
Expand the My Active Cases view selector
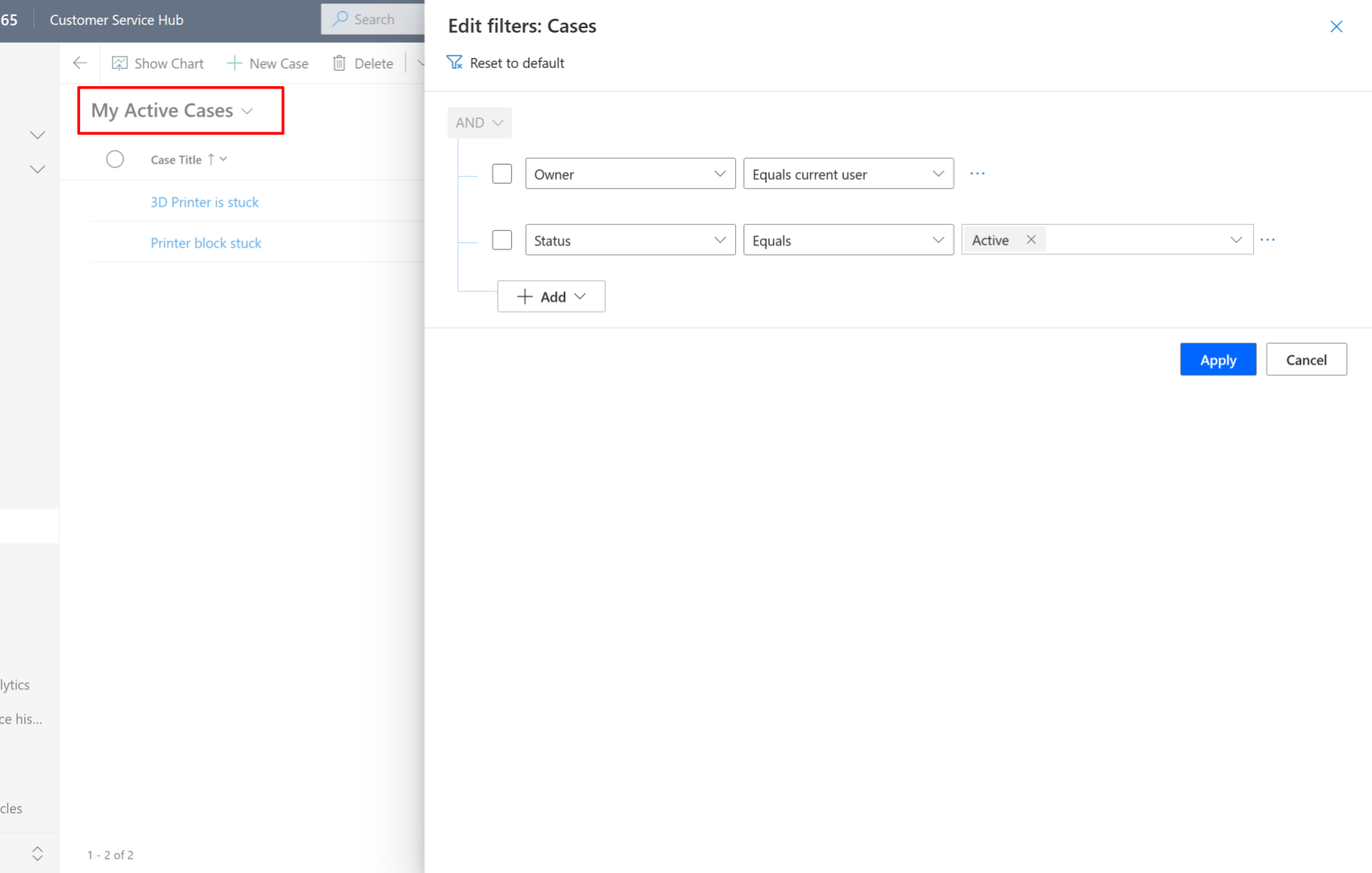(247, 111)
